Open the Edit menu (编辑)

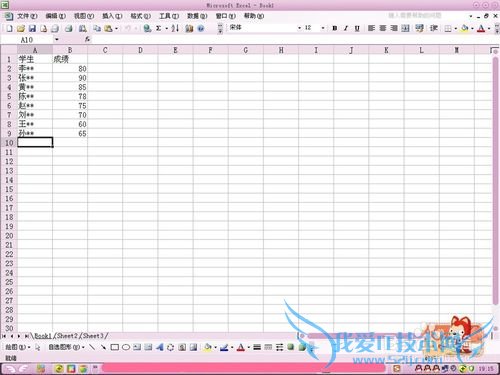point(55,16)
